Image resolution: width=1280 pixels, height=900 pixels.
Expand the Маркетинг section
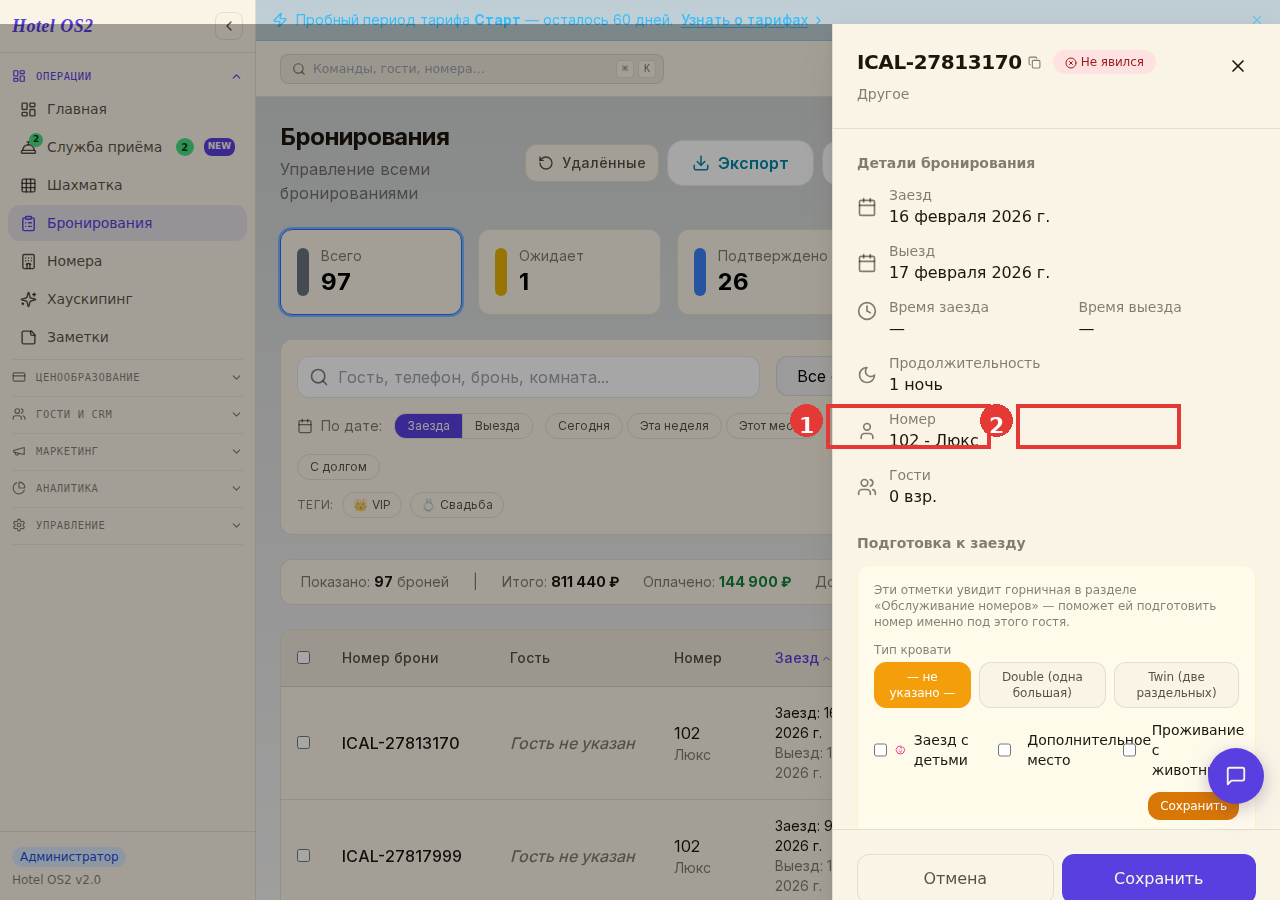click(x=127, y=451)
